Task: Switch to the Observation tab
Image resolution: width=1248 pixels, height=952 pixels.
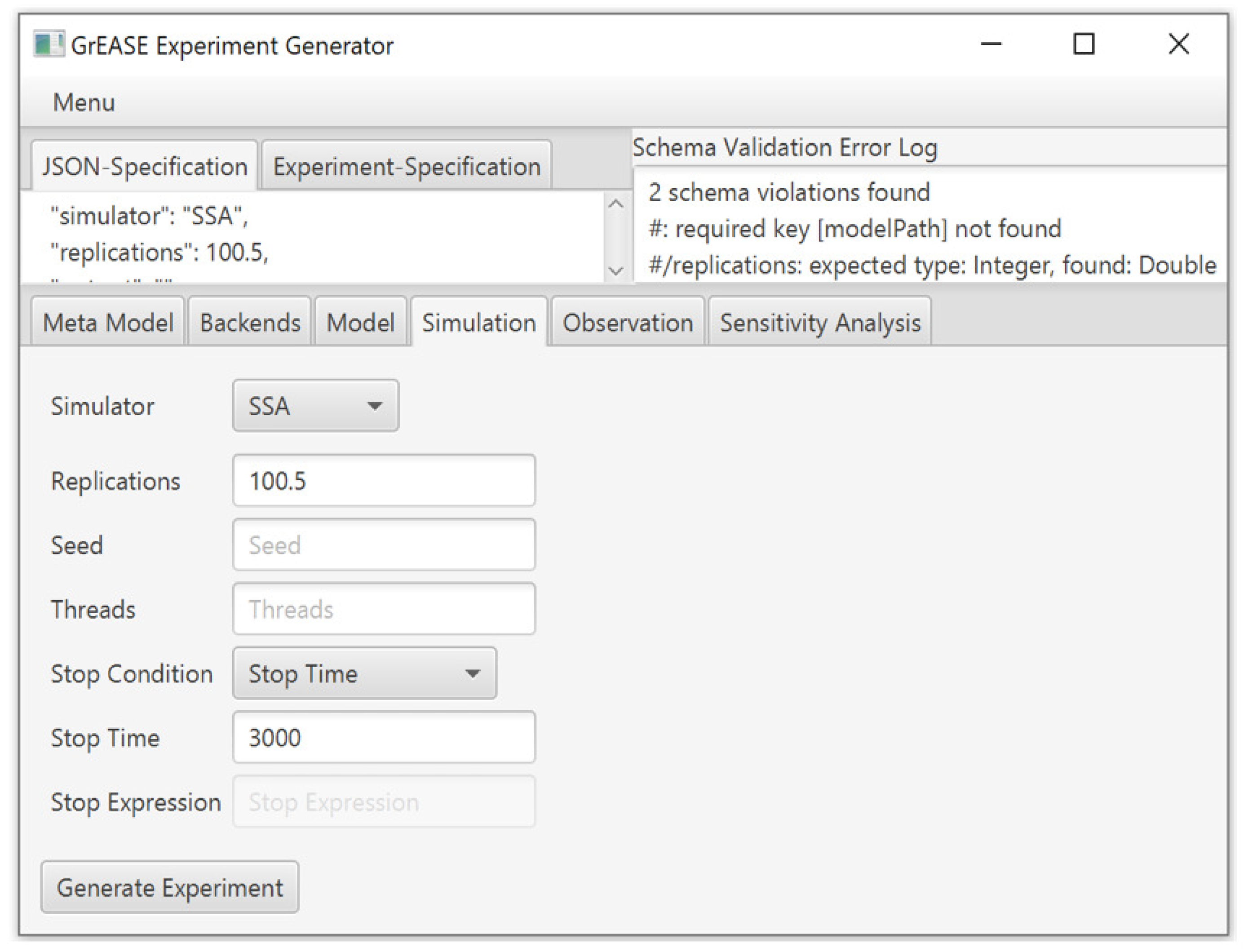Action: click(627, 323)
